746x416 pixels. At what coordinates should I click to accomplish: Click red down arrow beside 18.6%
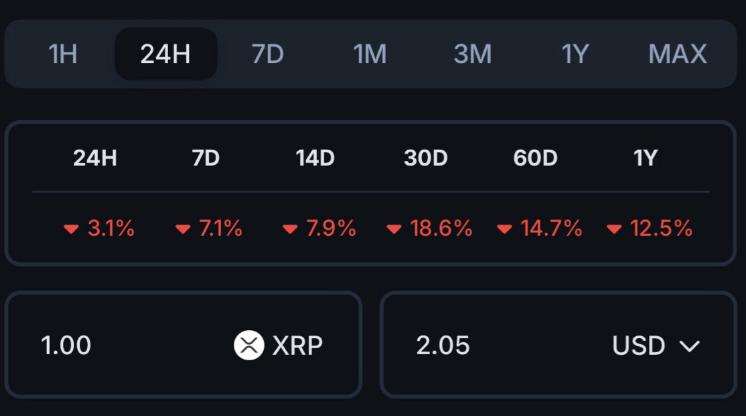pos(394,229)
